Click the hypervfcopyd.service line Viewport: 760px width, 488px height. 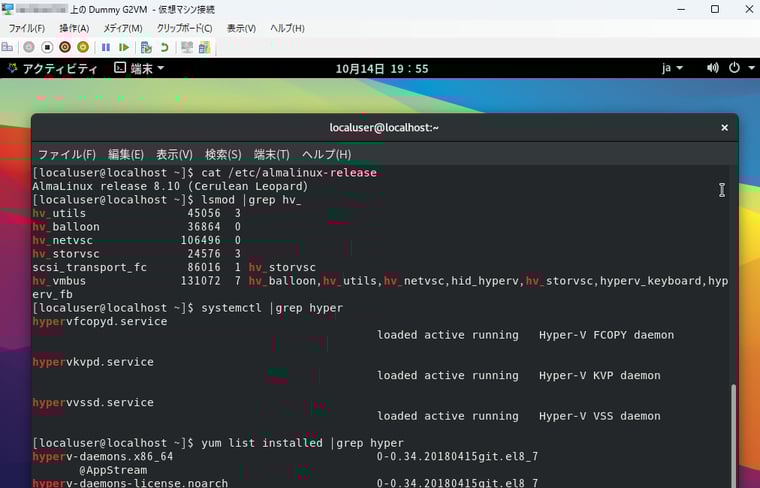click(x=100, y=321)
